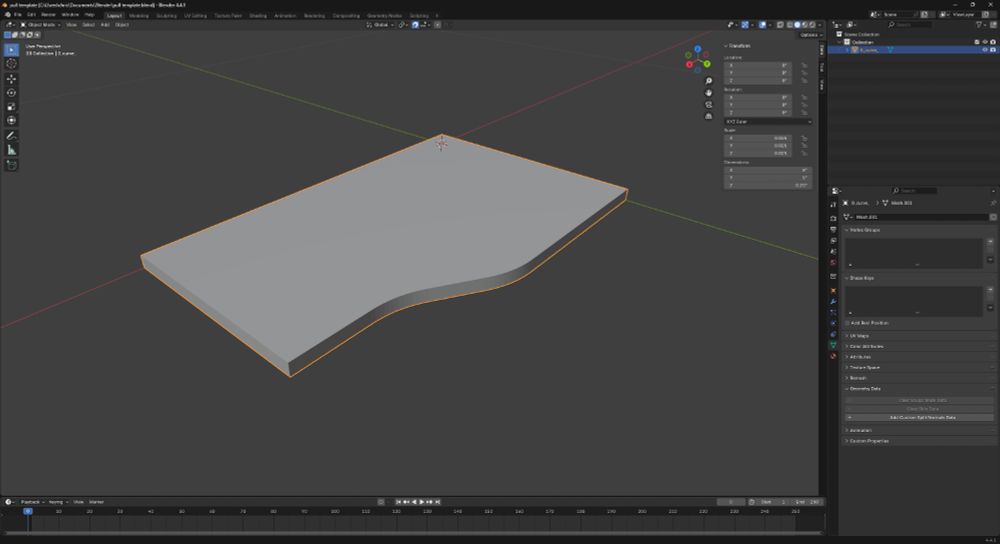This screenshot has width=1000, height=544.
Task: Open the Scene properties tab icon
Action: (833, 251)
